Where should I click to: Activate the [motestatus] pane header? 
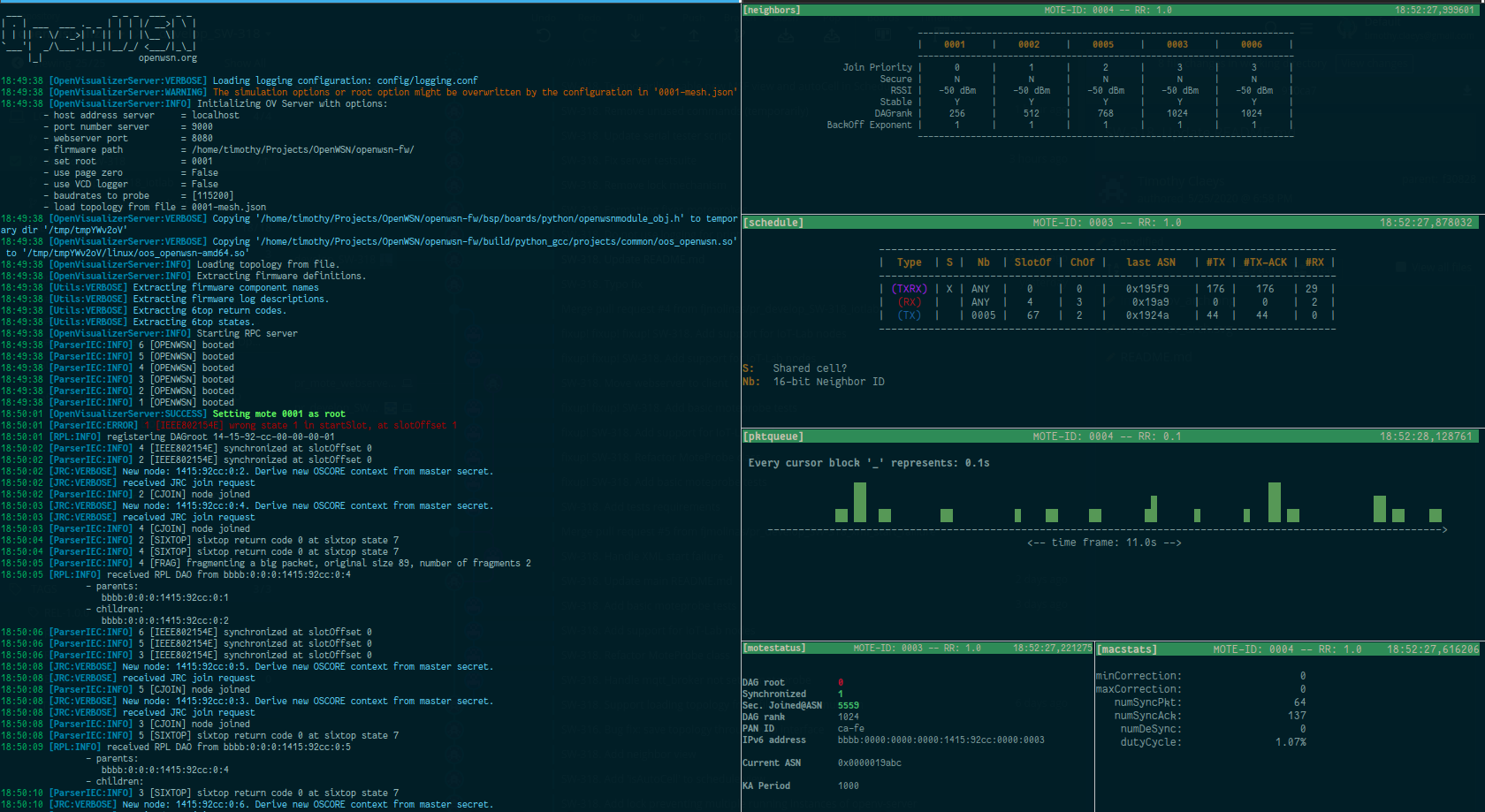point(774,649)
